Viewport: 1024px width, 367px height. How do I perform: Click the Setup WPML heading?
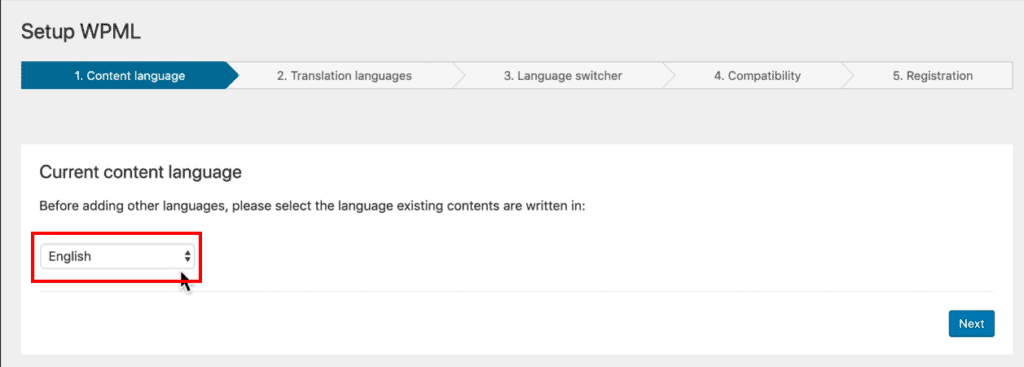click(81, 32)
